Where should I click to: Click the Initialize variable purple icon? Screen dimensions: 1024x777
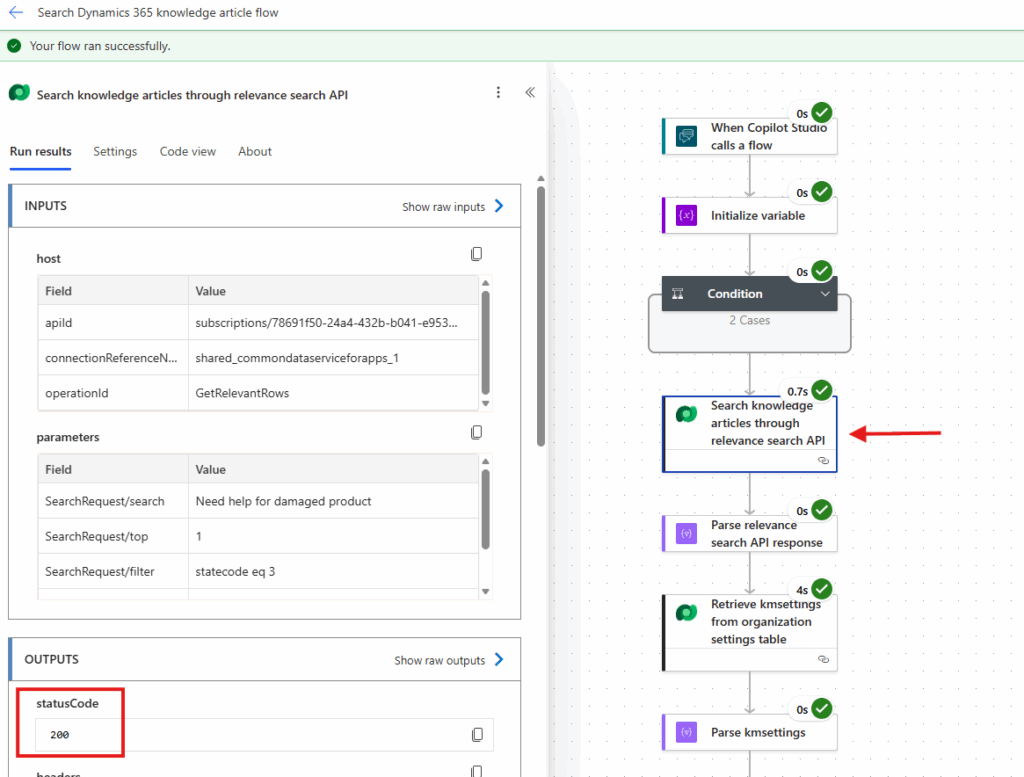[x=686, y=215]
